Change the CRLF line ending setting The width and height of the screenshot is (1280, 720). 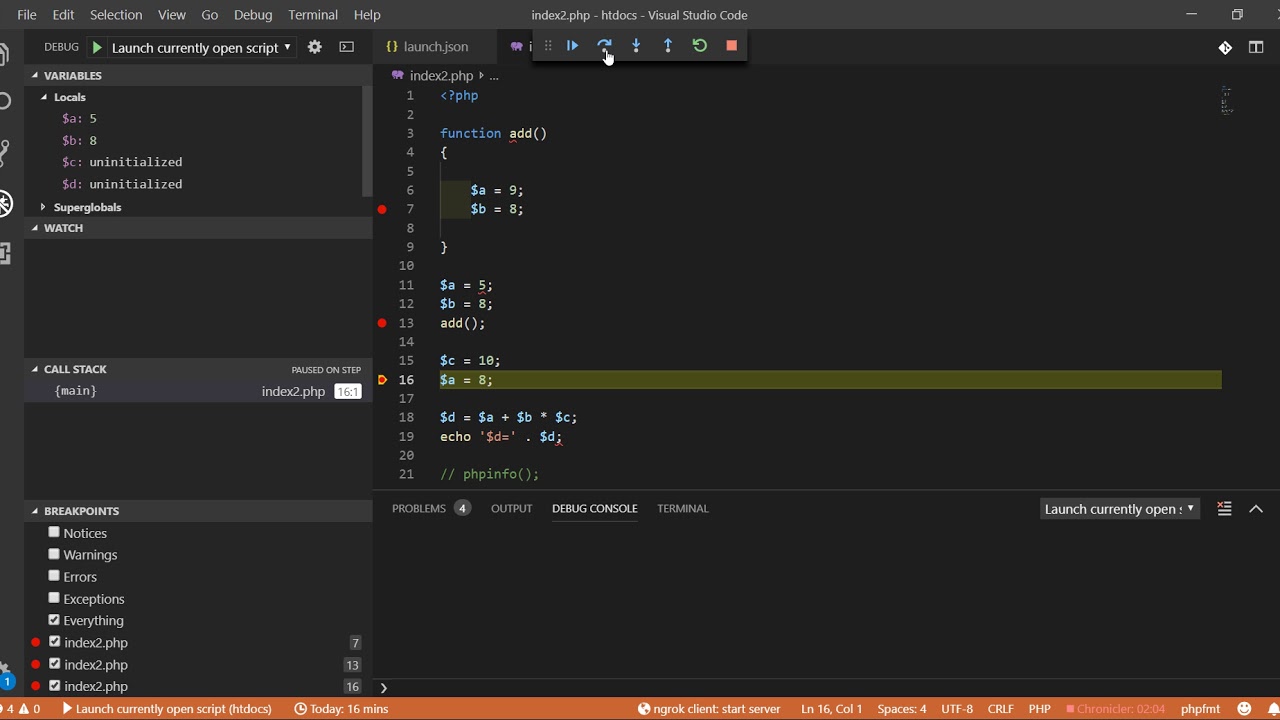(x=1000, y=709)
